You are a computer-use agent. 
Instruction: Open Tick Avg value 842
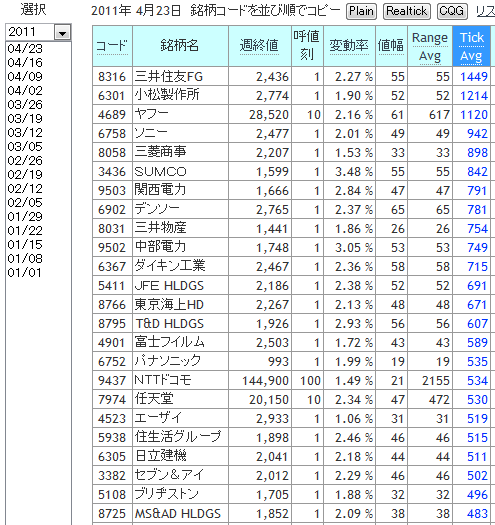477,172
